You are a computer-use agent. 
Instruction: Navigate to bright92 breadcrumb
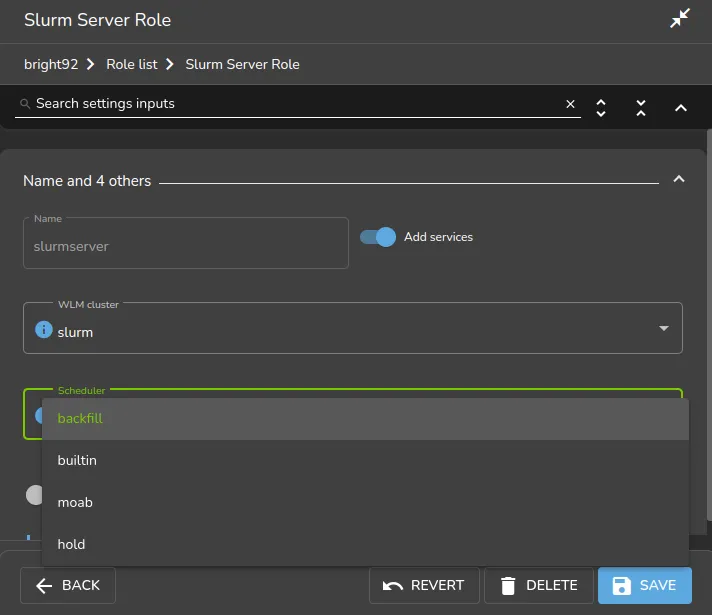pyautogui.click(x=51, y=64)
